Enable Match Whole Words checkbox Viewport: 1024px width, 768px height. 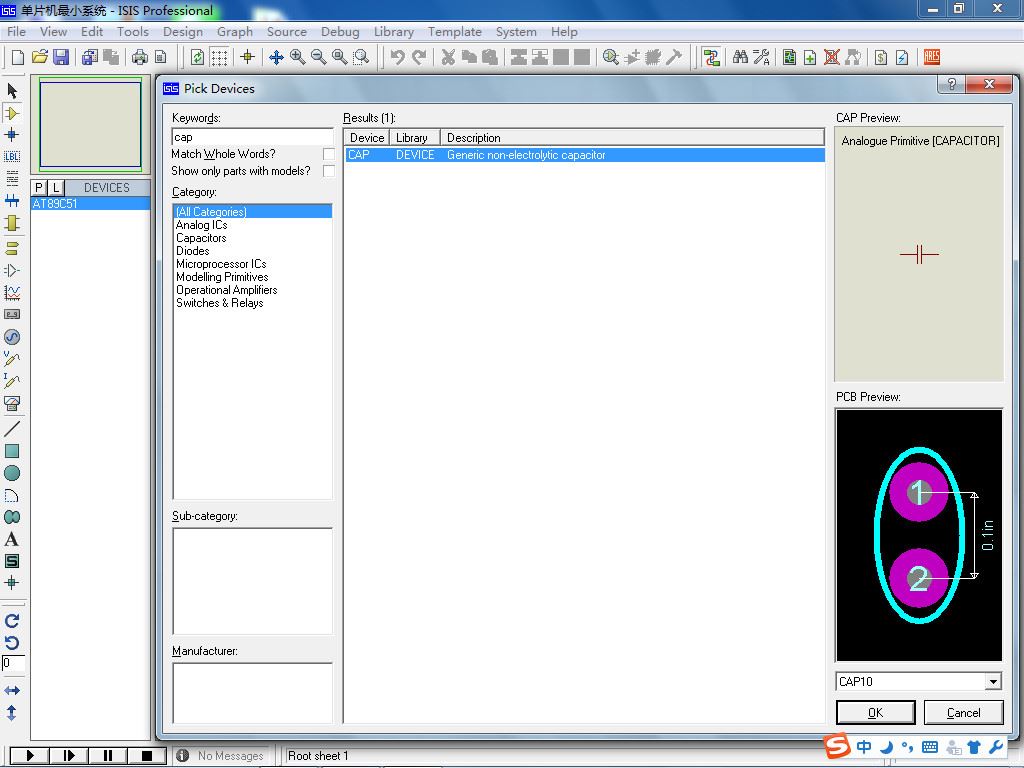coord(328,154)
